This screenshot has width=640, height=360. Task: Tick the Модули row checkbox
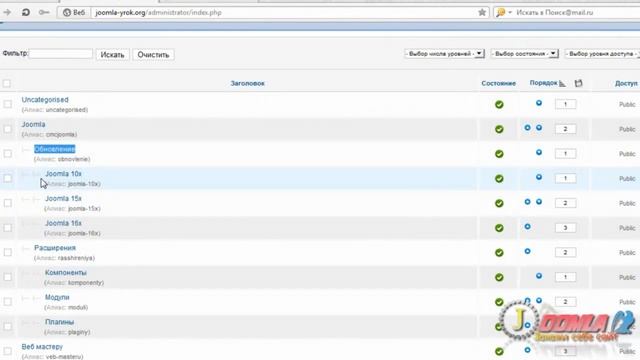(x=7, y=302)
